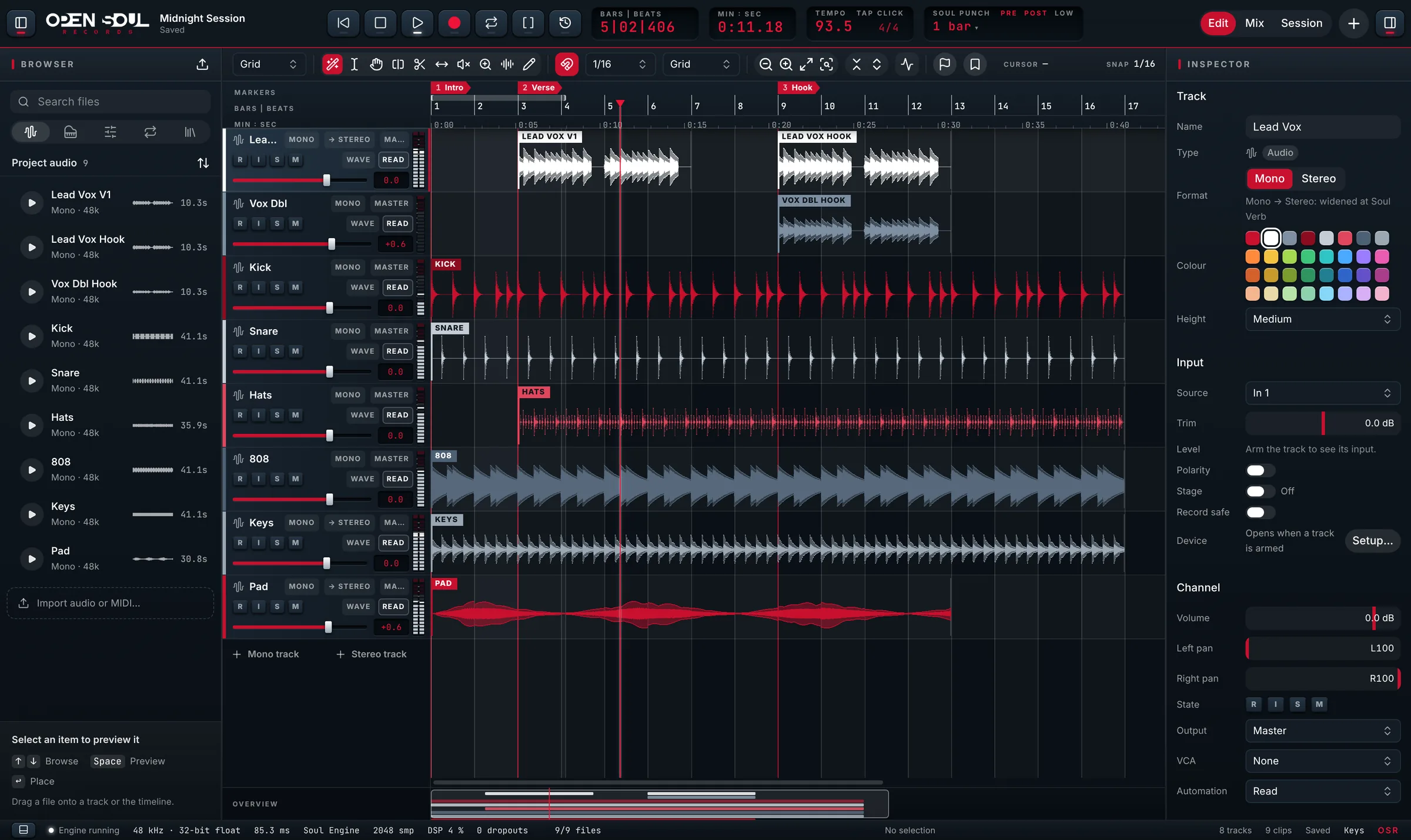
Task: Select the Mute tool in toolbar
Action: pos(463,64)
